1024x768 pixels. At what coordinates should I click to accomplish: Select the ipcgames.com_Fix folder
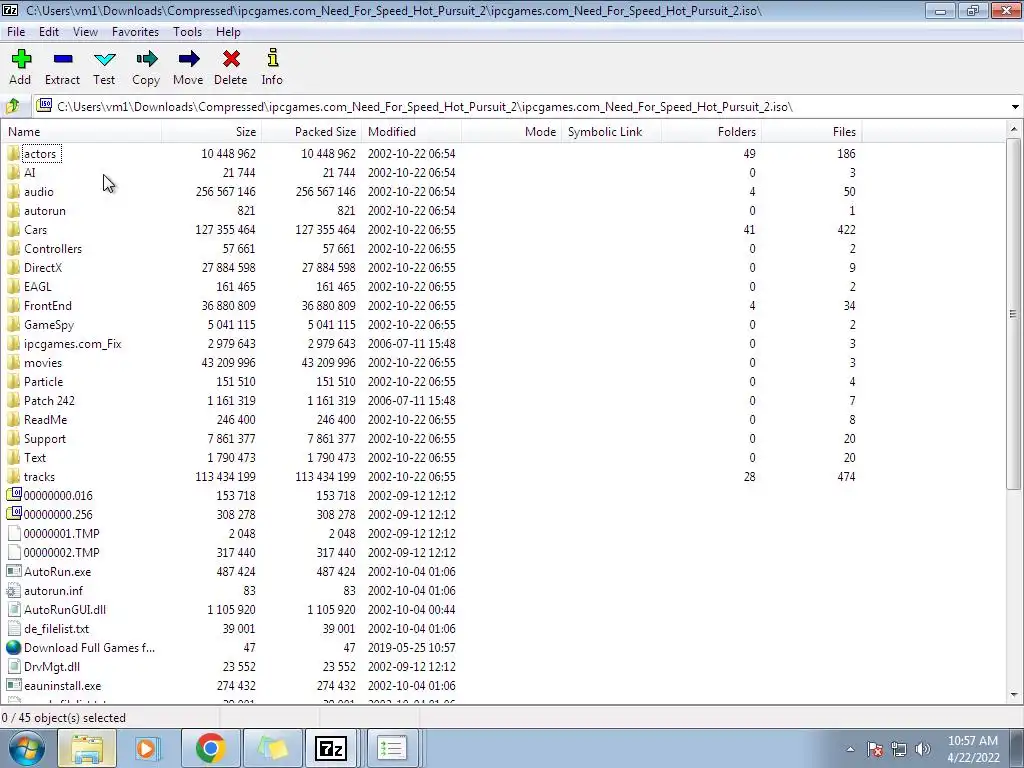pyautogui.click(x=72, y=344)
